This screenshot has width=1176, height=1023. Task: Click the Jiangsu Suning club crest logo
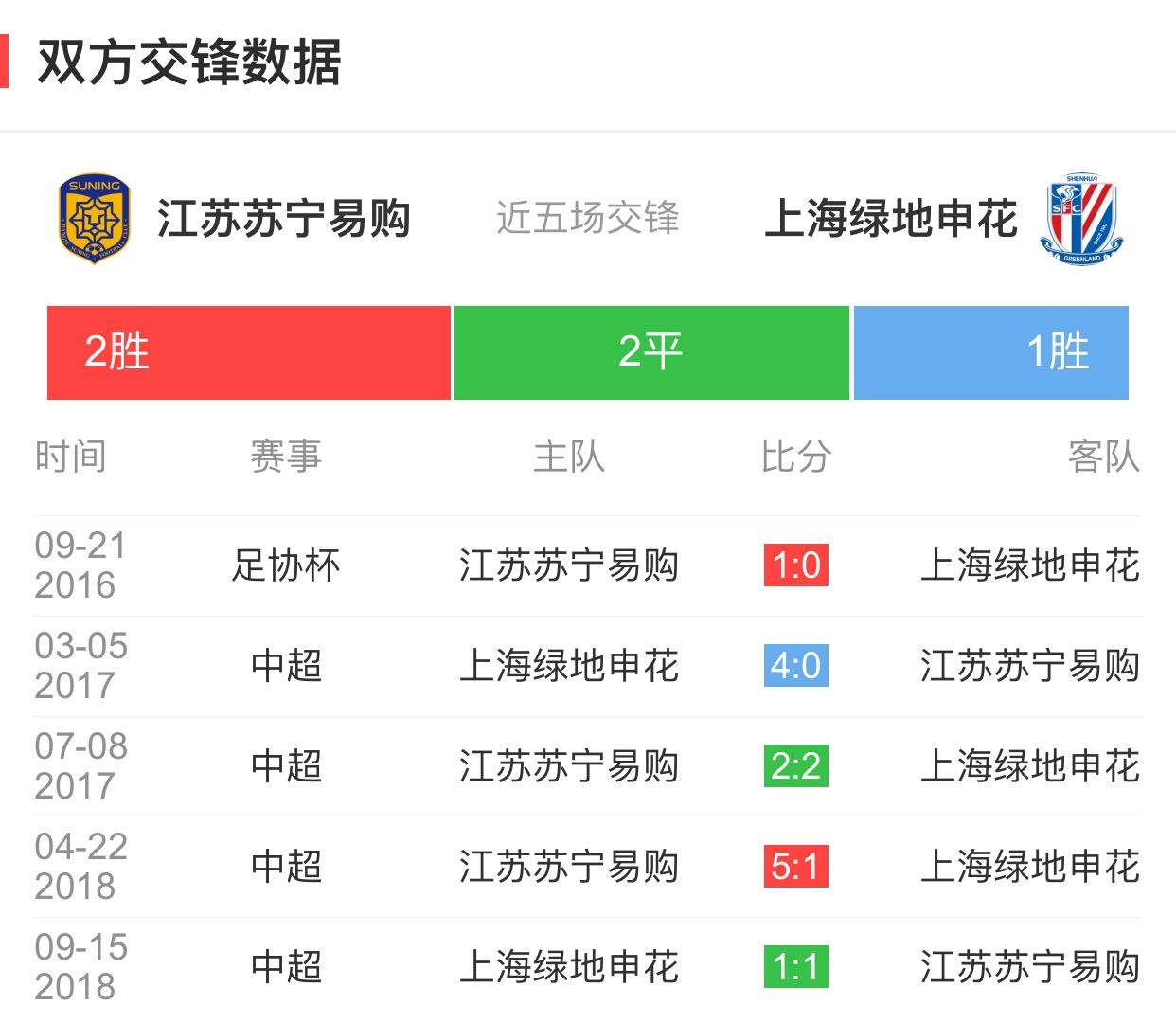pos(94,219)
